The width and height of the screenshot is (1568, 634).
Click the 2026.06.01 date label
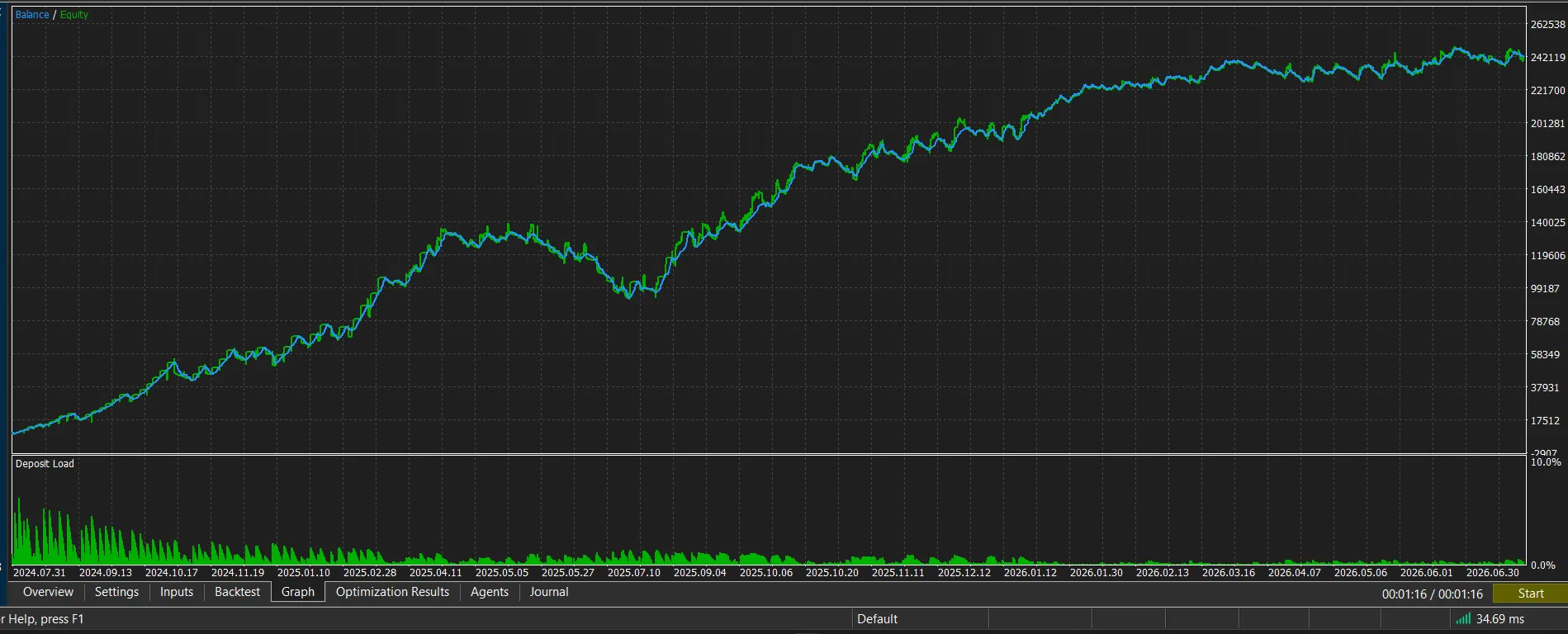[x=1427, y=572]
